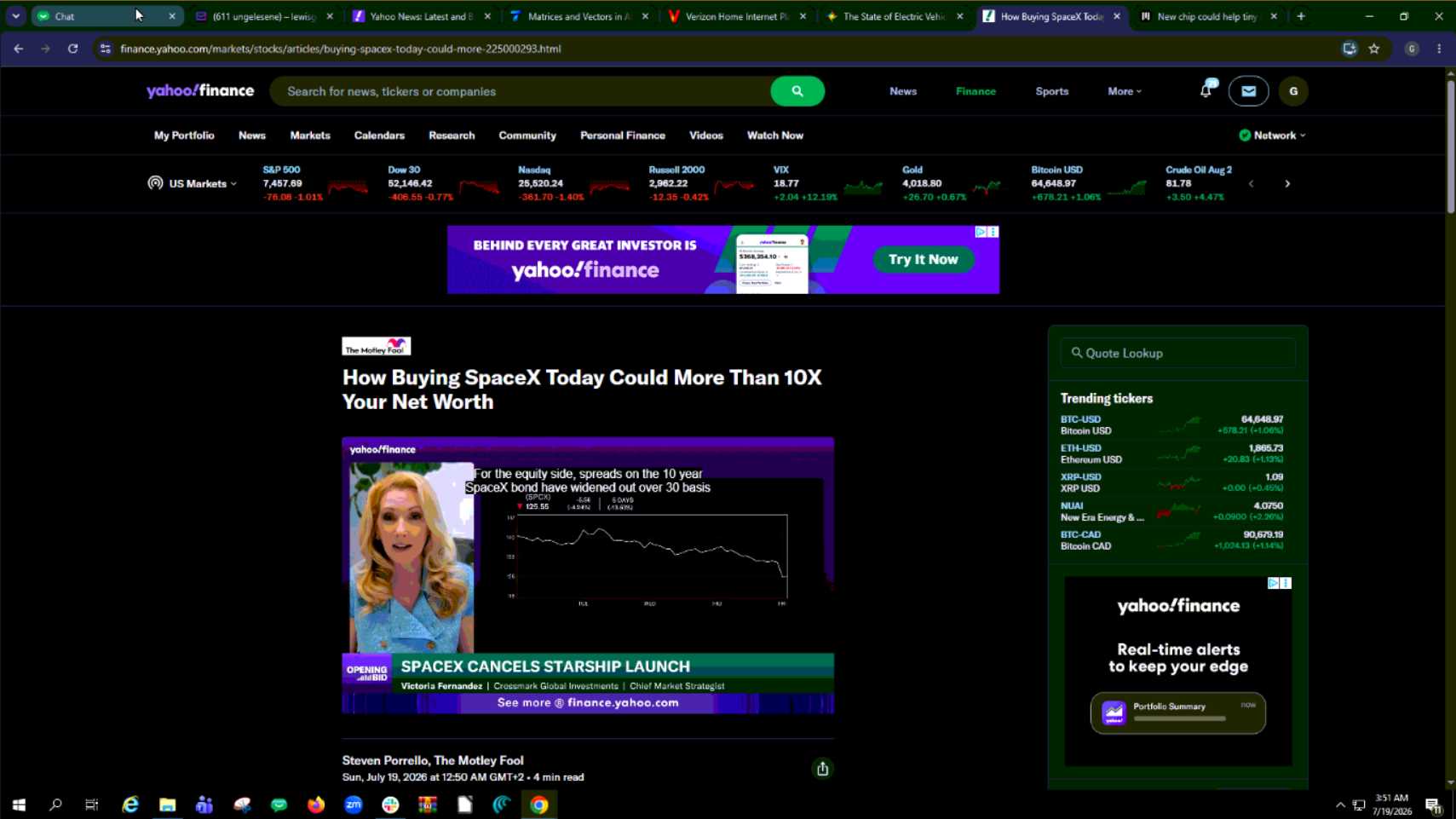Expand the More menu in header

tap(1125, 91)
